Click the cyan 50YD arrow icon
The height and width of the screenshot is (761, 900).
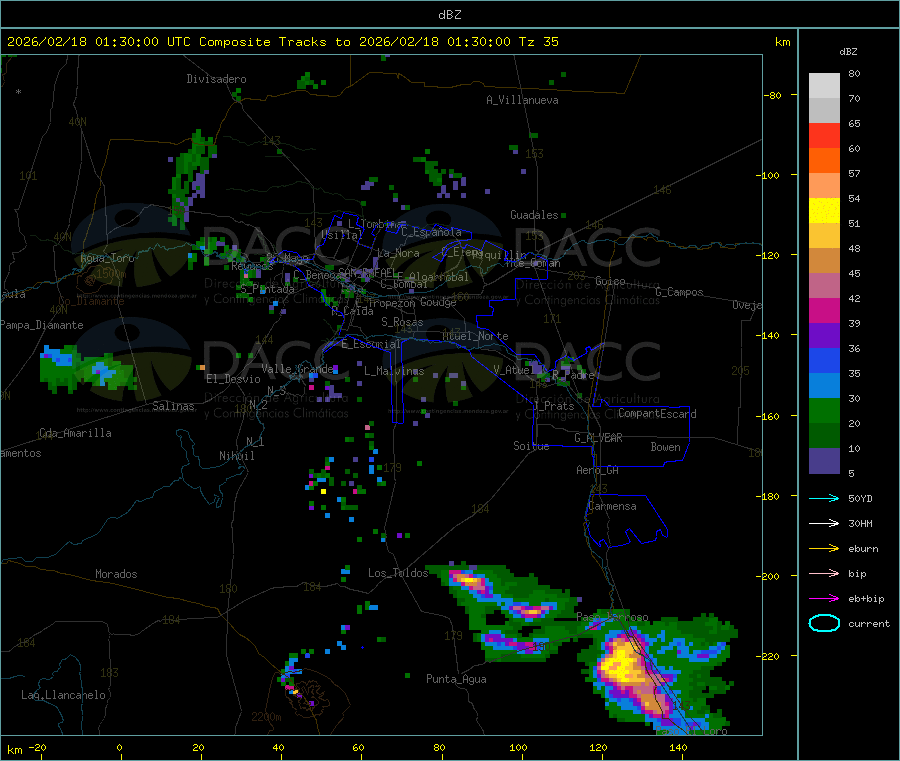point(824,498)
